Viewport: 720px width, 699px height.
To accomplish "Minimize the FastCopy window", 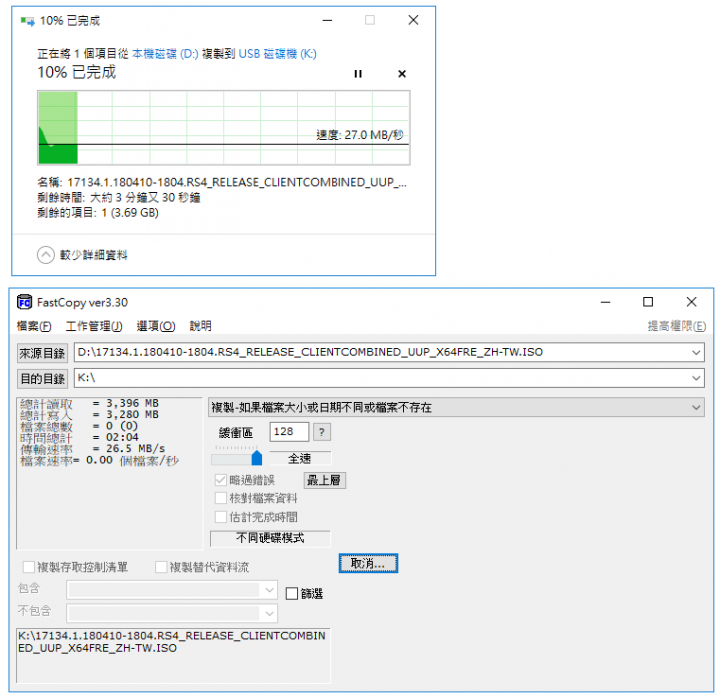I will click(x=606, y=302).
